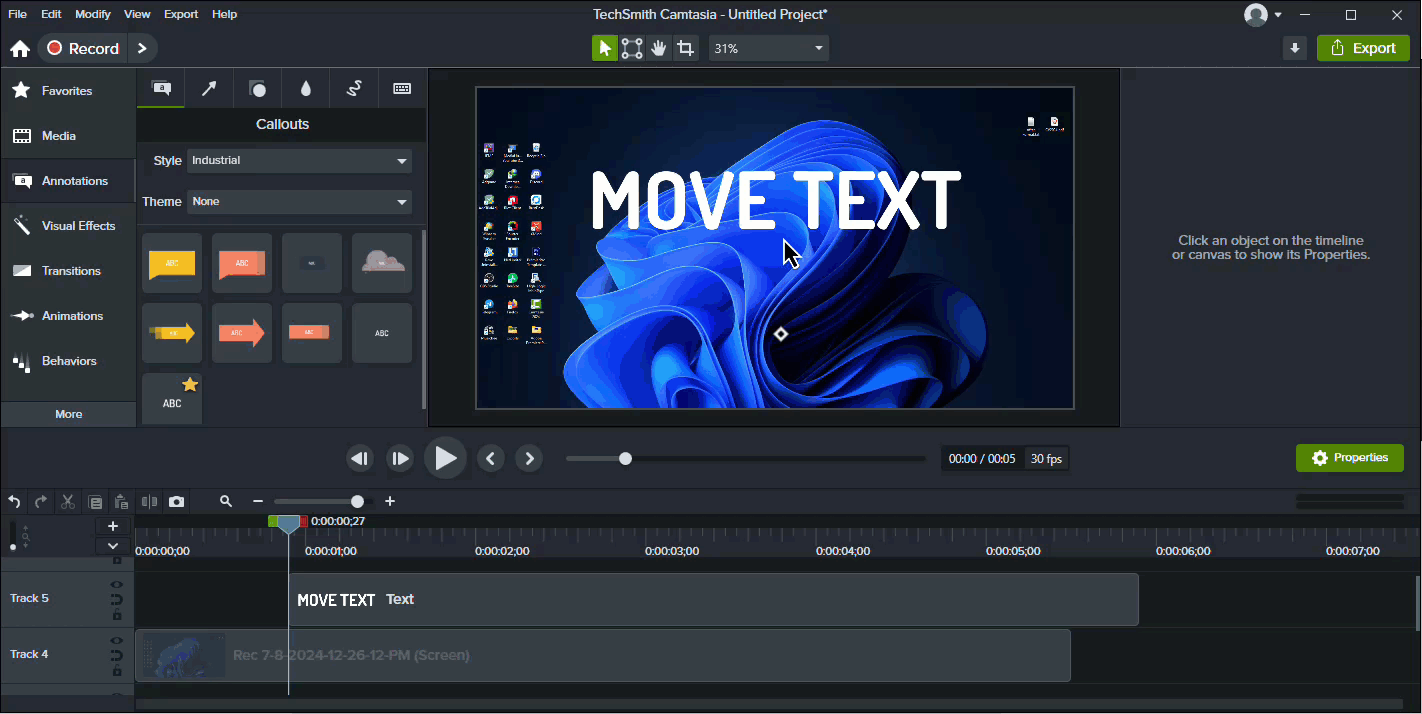Hide Track 5 using its eye icon
This screenshot has width=1422, height=714.
[117, 584]
